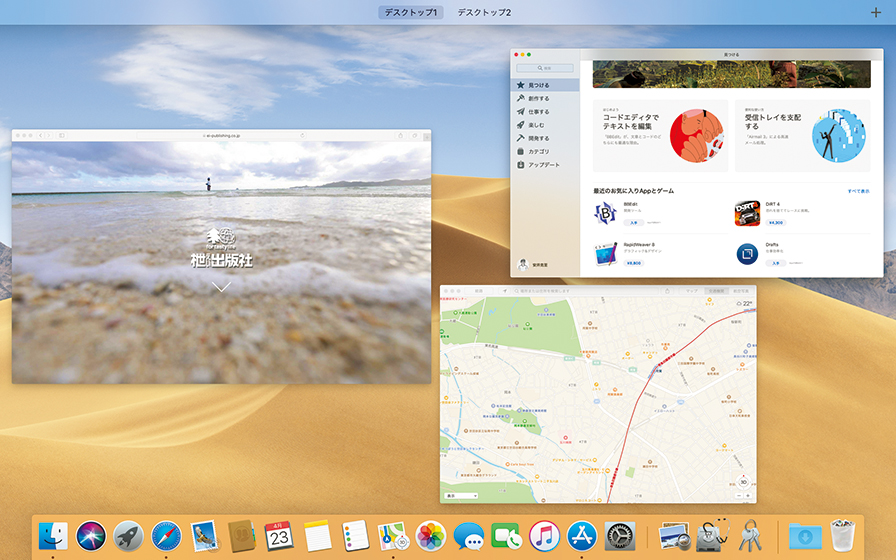
Task: Expand the 表示 dropdown in Maps
Action: point(460,495)
